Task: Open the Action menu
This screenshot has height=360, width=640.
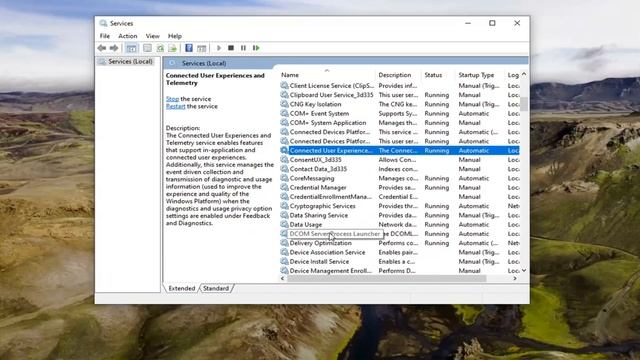Action: pos(127,36)
